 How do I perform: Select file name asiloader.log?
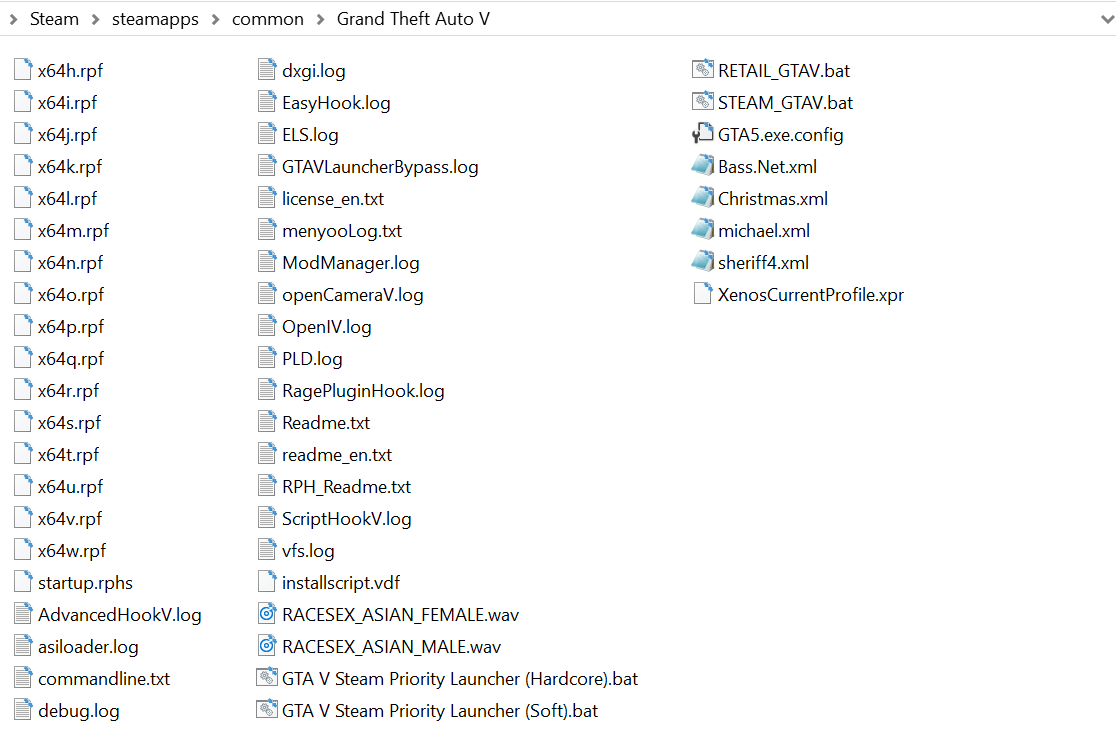[x=88, y=647]
